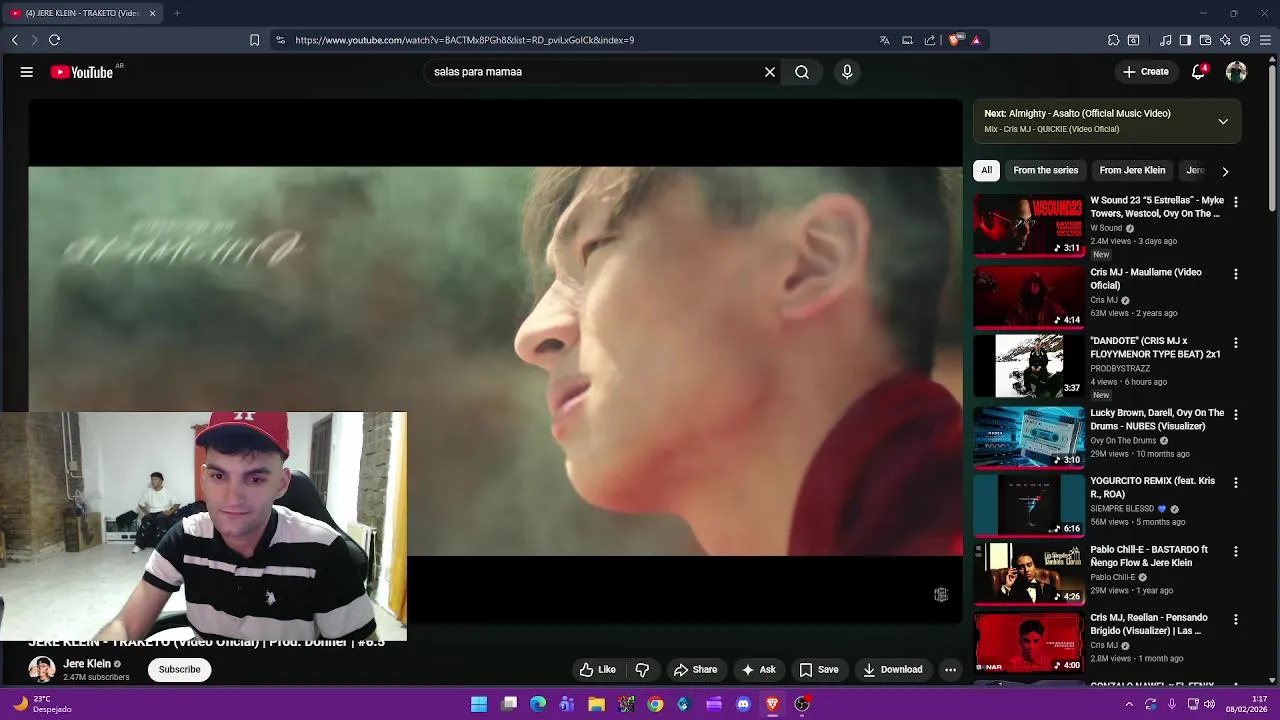Save the video to a playlist
The image size is (1280, 720).
819,670
